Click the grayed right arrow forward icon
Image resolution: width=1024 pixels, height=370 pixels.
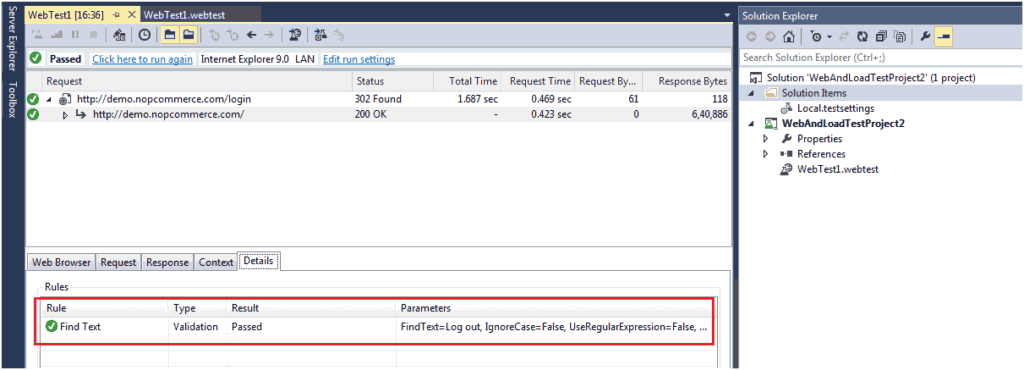[268, 35]
